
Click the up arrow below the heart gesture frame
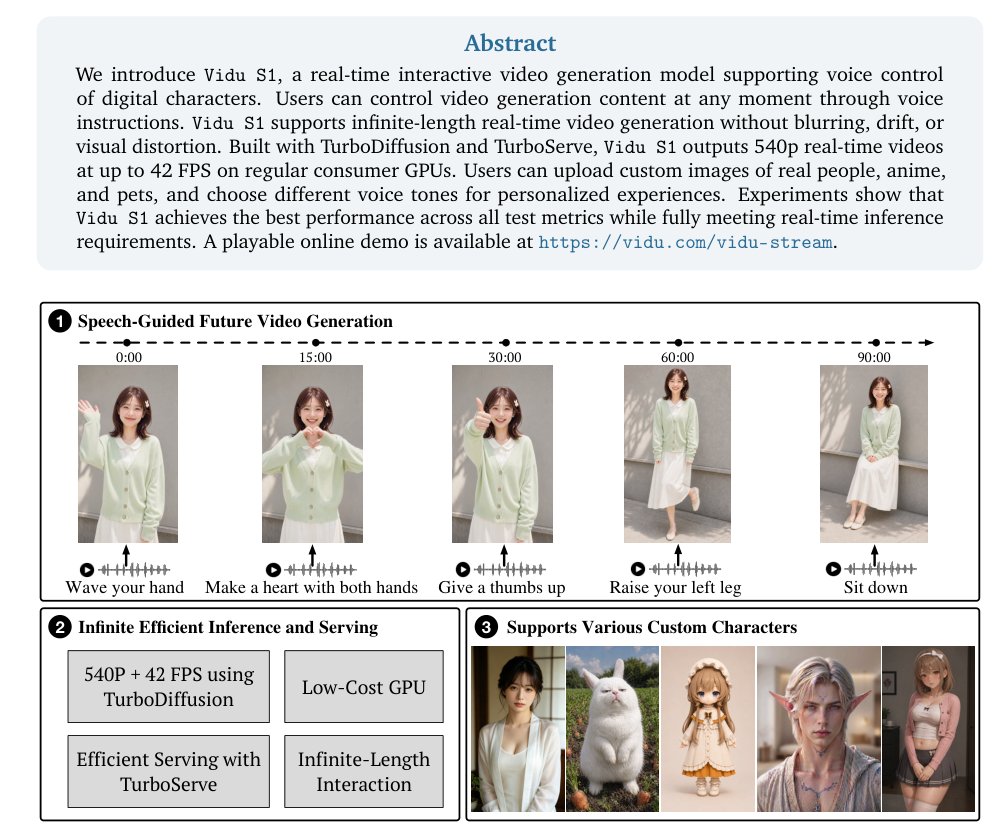(312, 555)
